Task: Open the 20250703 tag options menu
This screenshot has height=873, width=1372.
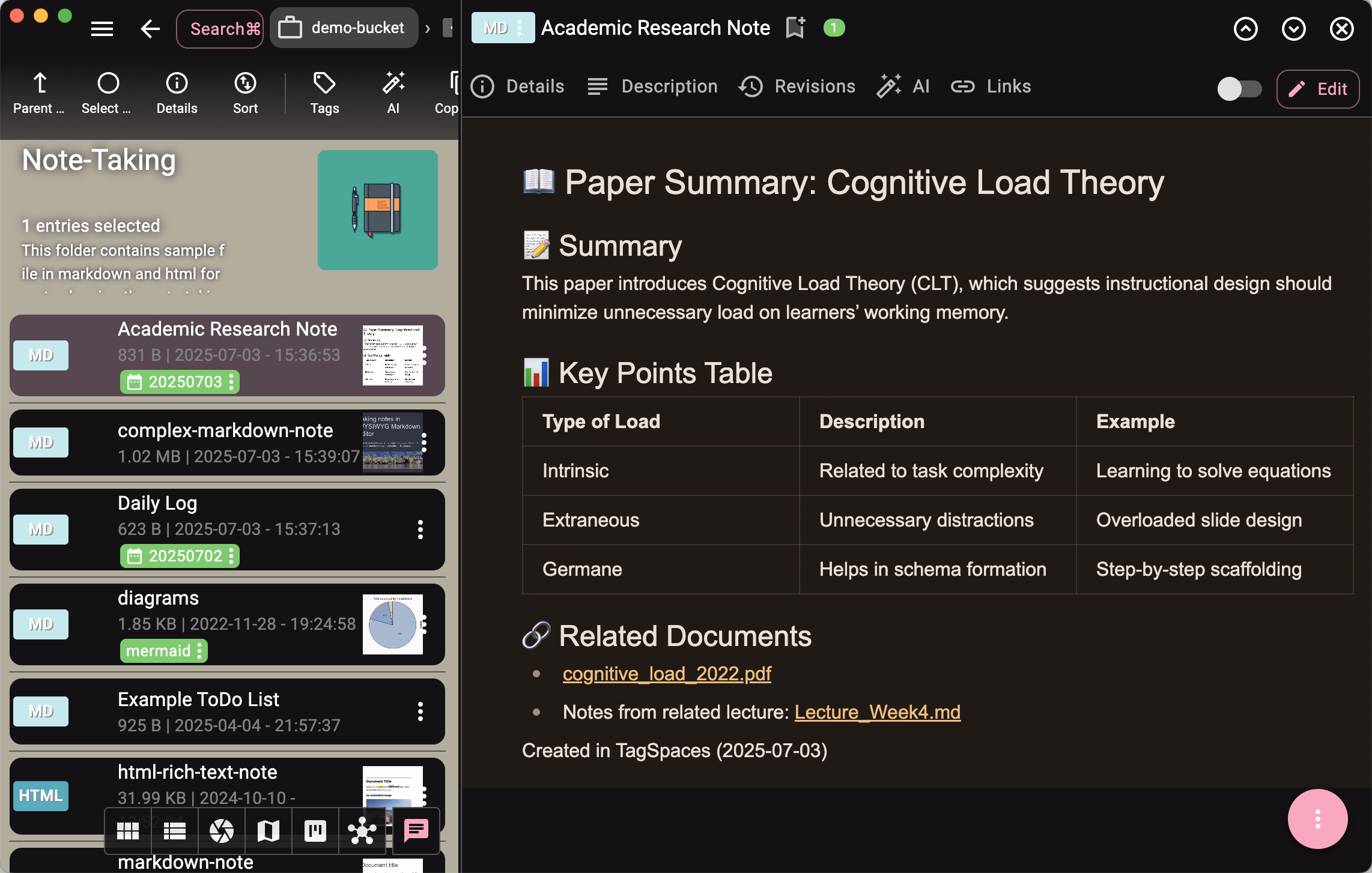Action: tap(231, 382)
